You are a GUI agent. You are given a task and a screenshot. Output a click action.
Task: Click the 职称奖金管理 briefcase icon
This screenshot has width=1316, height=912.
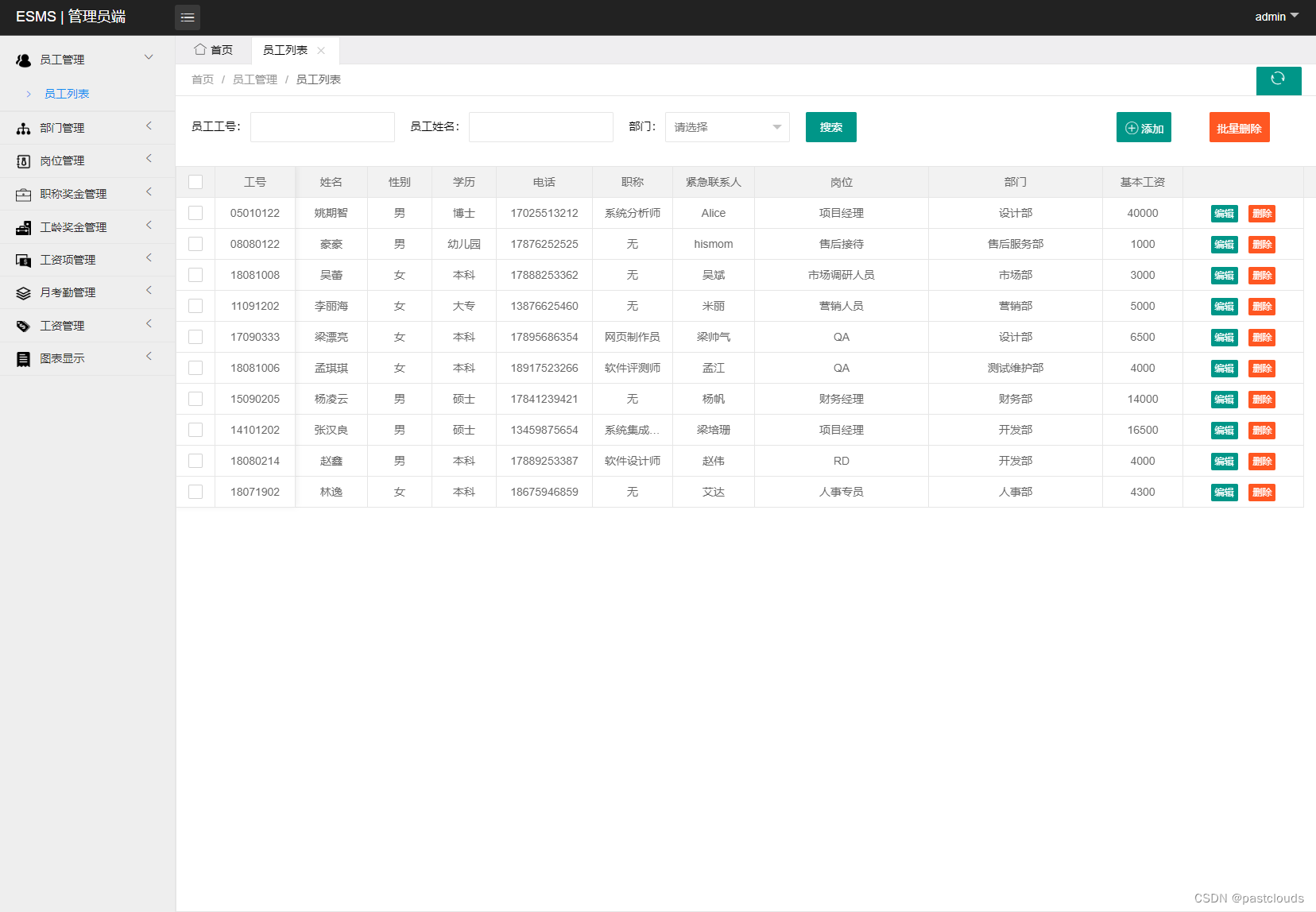pyautogui.click(x=24, y=194)
